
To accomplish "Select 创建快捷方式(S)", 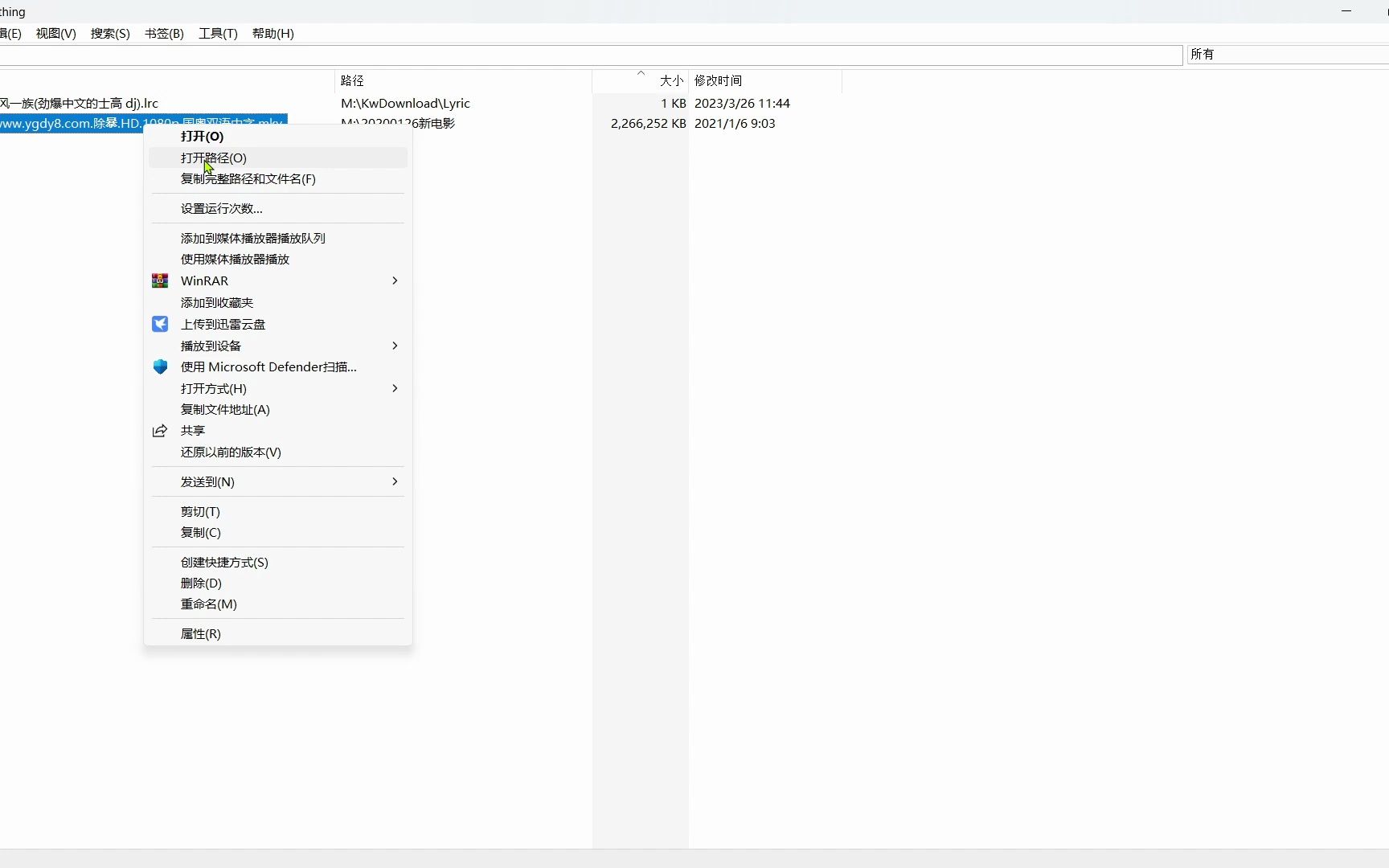I will coord(278,562).
